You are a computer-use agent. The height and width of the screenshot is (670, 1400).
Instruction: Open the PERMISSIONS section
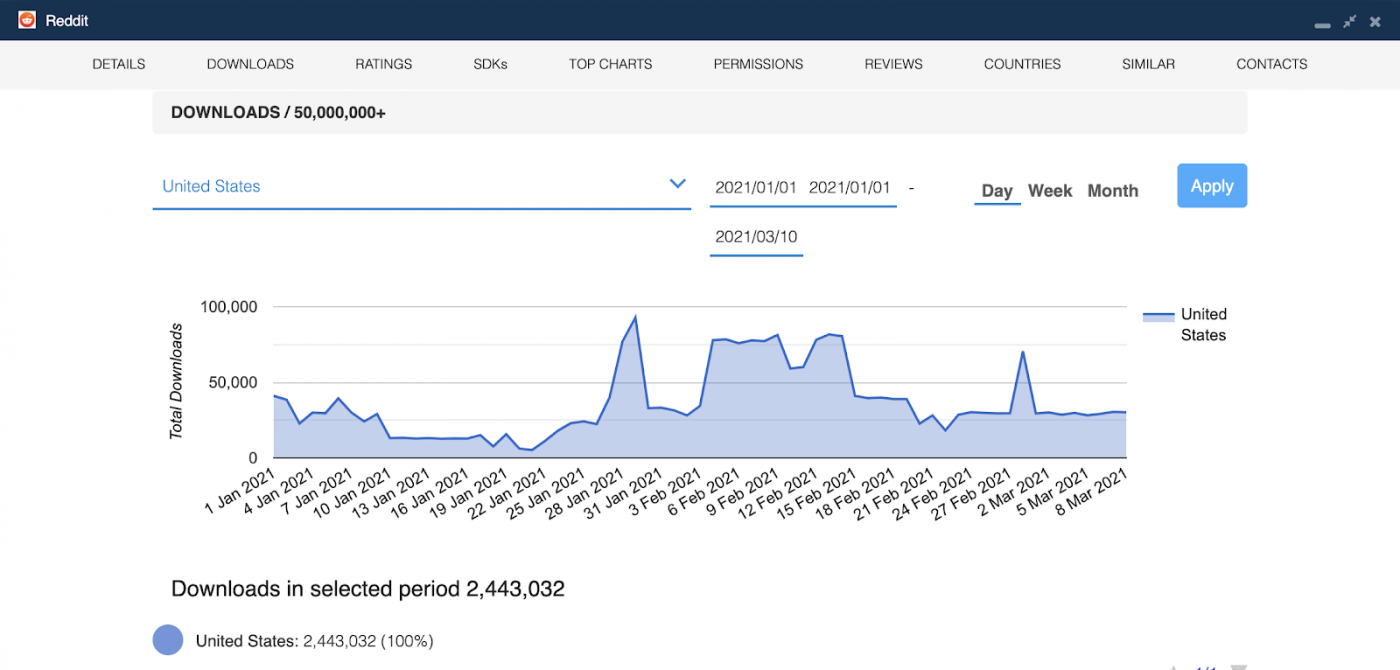tap(758, 64)
